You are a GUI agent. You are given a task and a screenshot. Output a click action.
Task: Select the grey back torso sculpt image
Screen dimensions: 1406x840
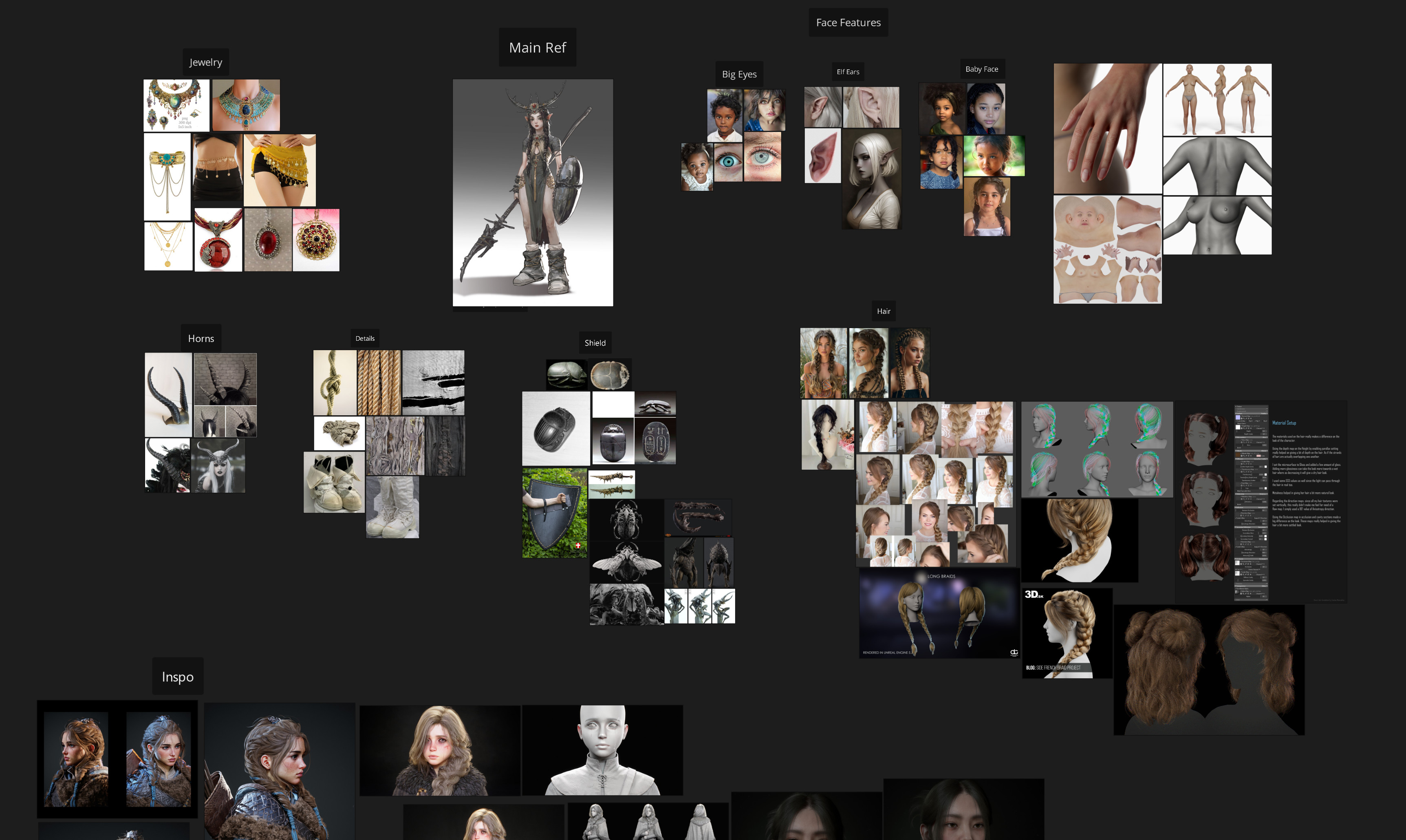[1217, 166]
